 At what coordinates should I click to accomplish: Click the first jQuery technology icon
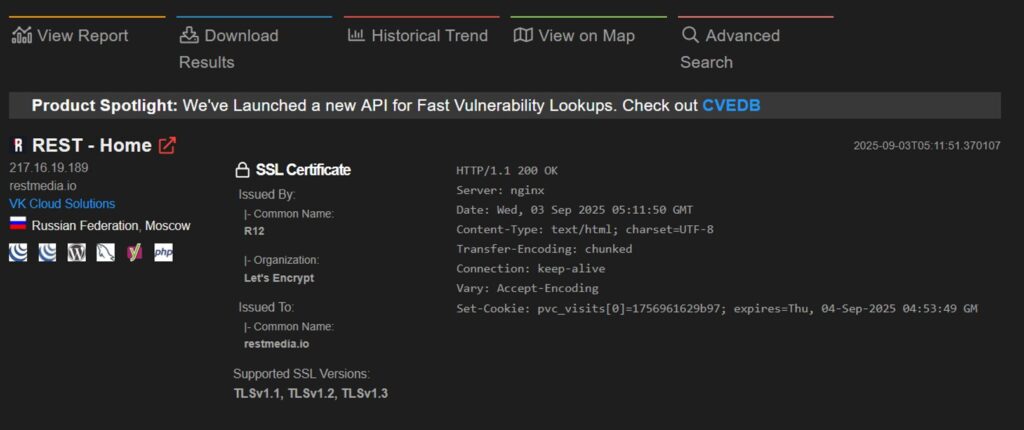pyautogui.click(x=18, y=252)
